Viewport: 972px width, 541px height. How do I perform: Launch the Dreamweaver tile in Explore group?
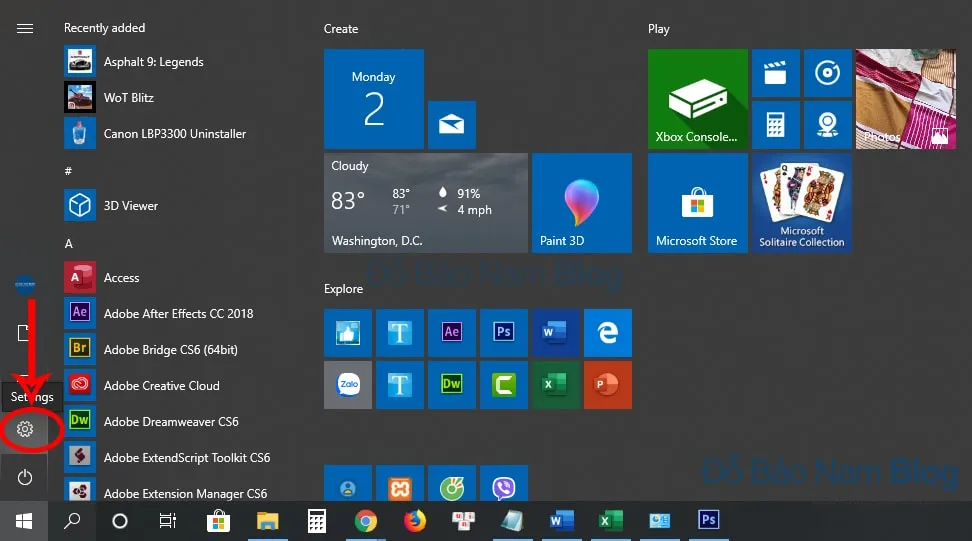point(452,385)
